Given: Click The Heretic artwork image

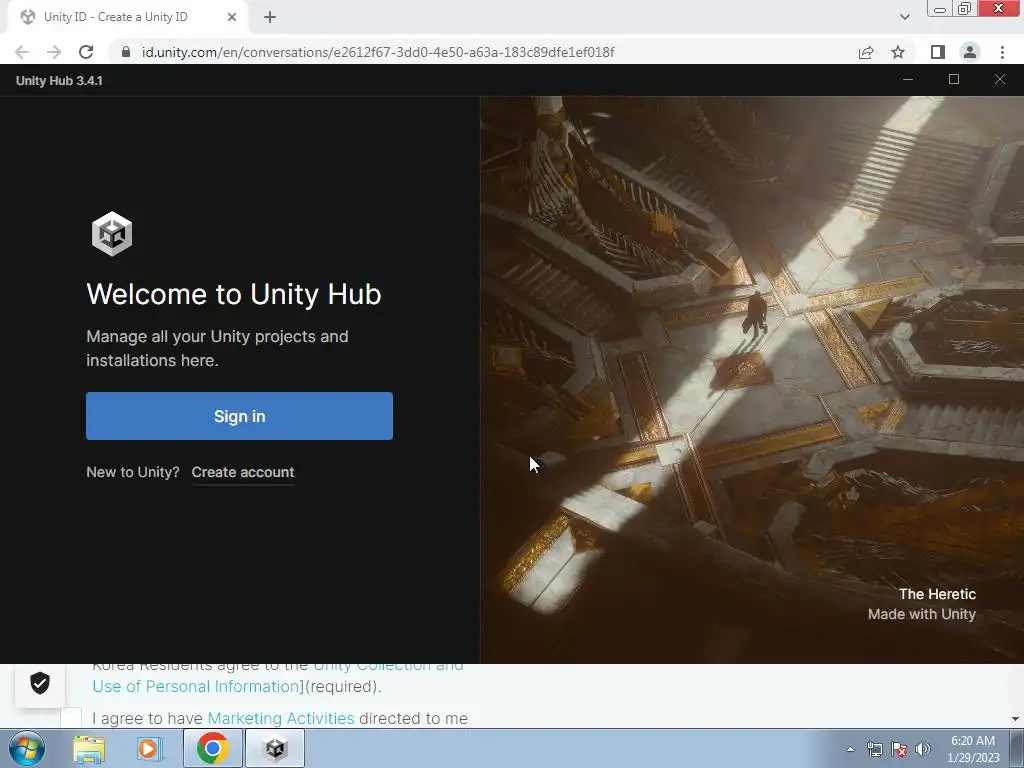Looking at the screenshot, I should tap(752, 380).
